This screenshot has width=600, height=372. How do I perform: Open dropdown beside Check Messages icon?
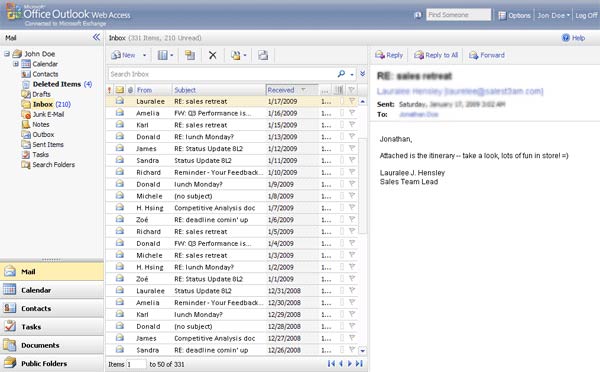pos(245,55)
